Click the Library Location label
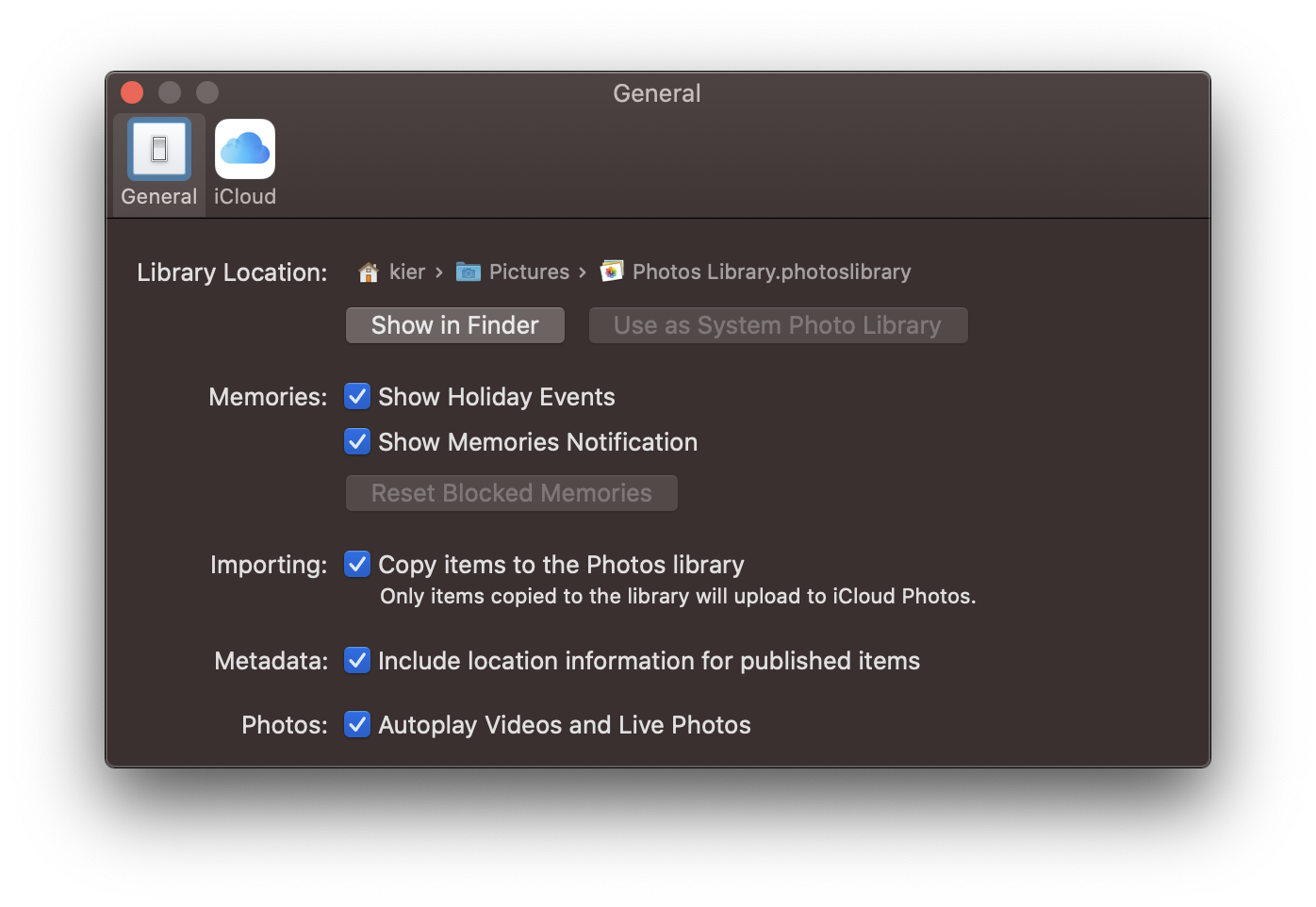The height and width of the screenshot is (907, 1316). [x=232, y=272]
